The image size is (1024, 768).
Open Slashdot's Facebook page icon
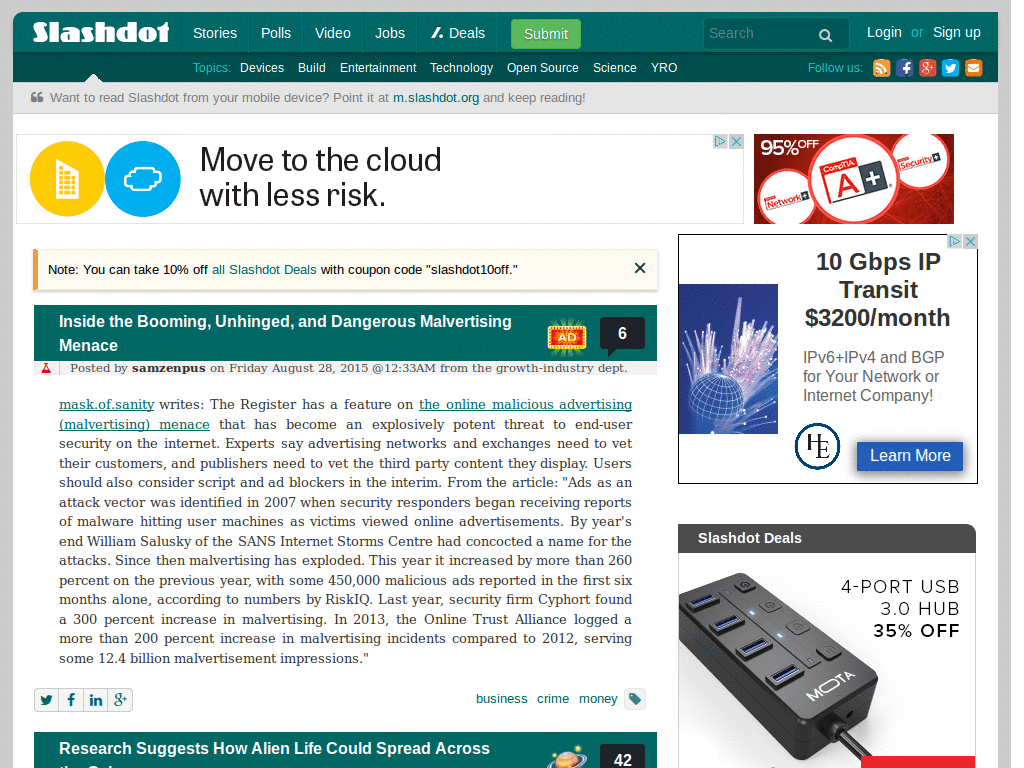pos(904,68)
